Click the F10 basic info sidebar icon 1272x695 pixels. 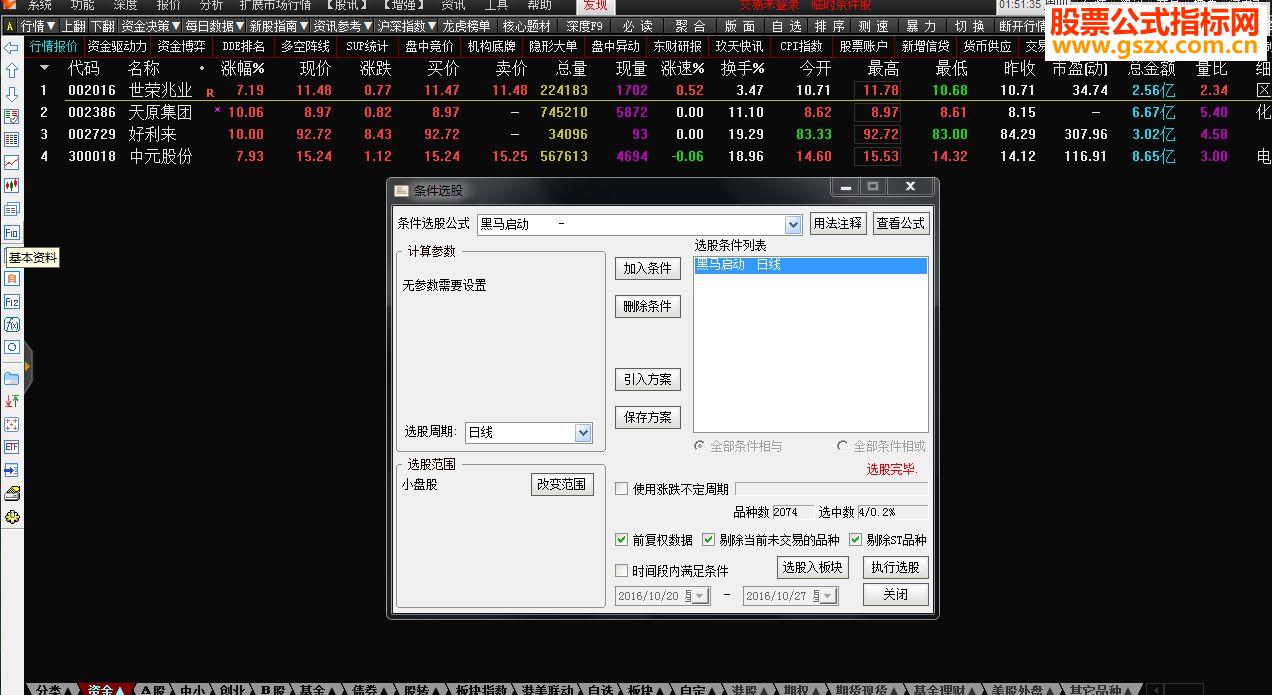(12, 232)
